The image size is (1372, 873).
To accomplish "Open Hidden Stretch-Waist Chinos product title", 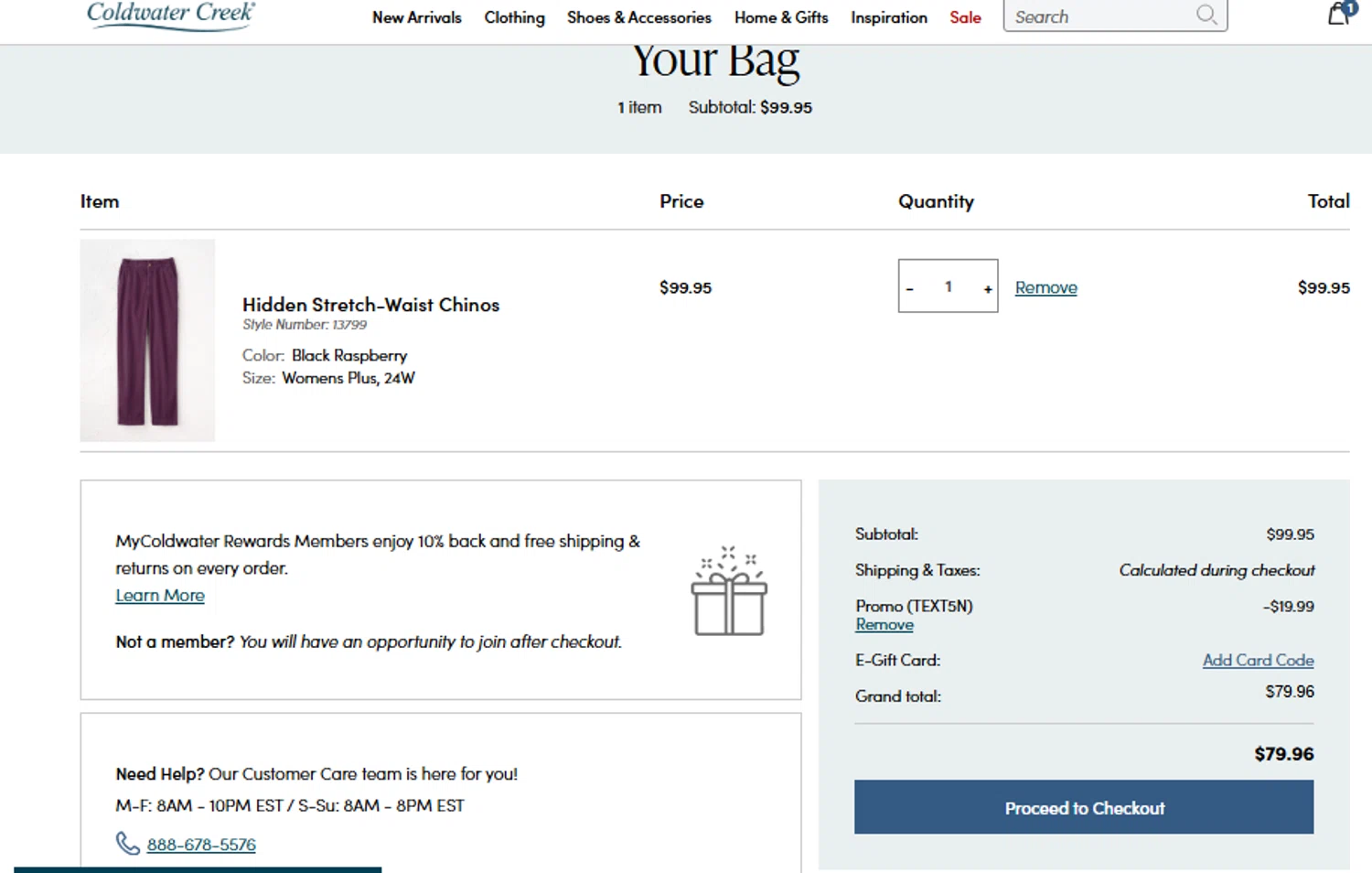I will click(x=370, y=305).
